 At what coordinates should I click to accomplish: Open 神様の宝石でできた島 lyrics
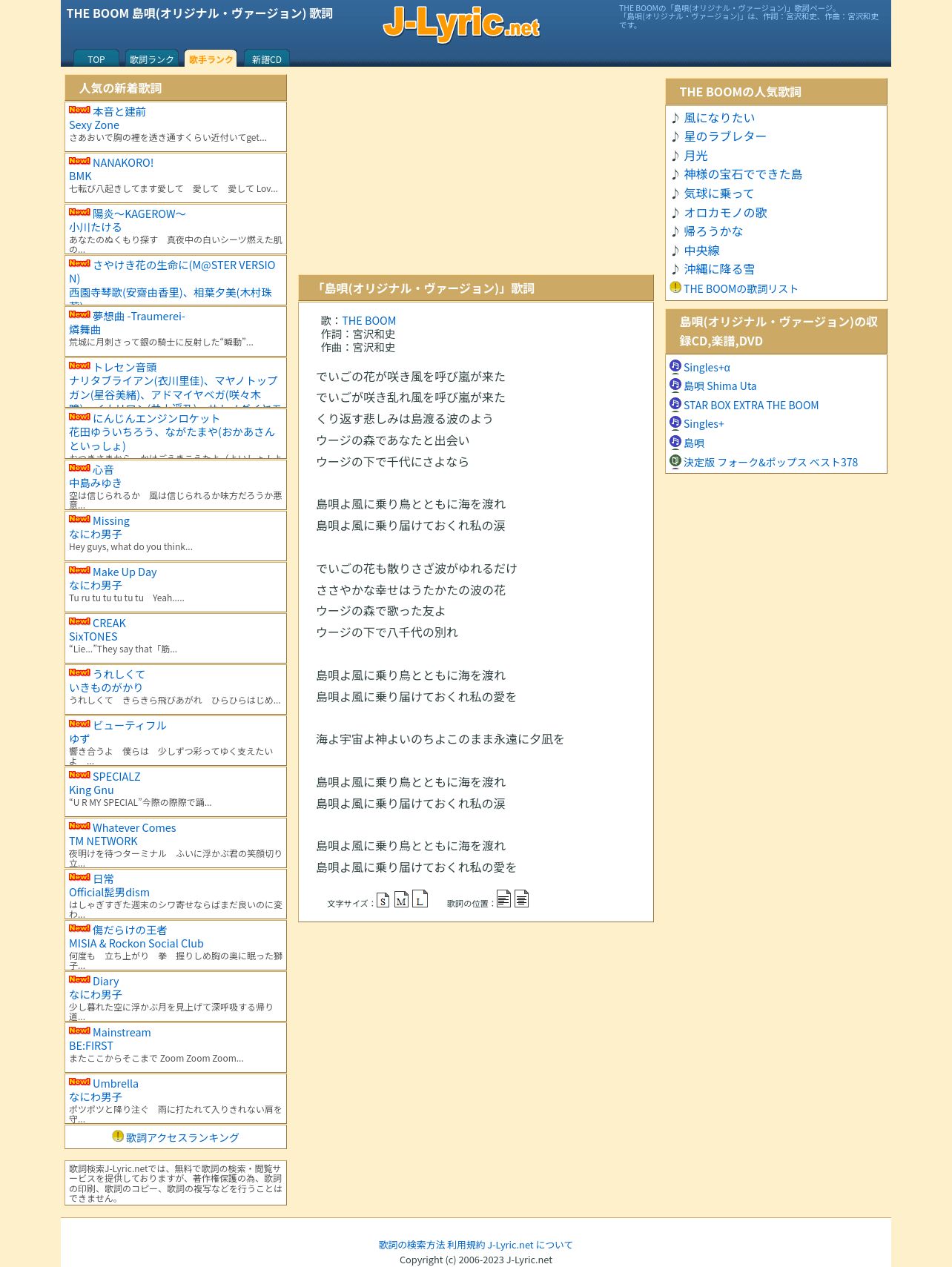[743, 174]
